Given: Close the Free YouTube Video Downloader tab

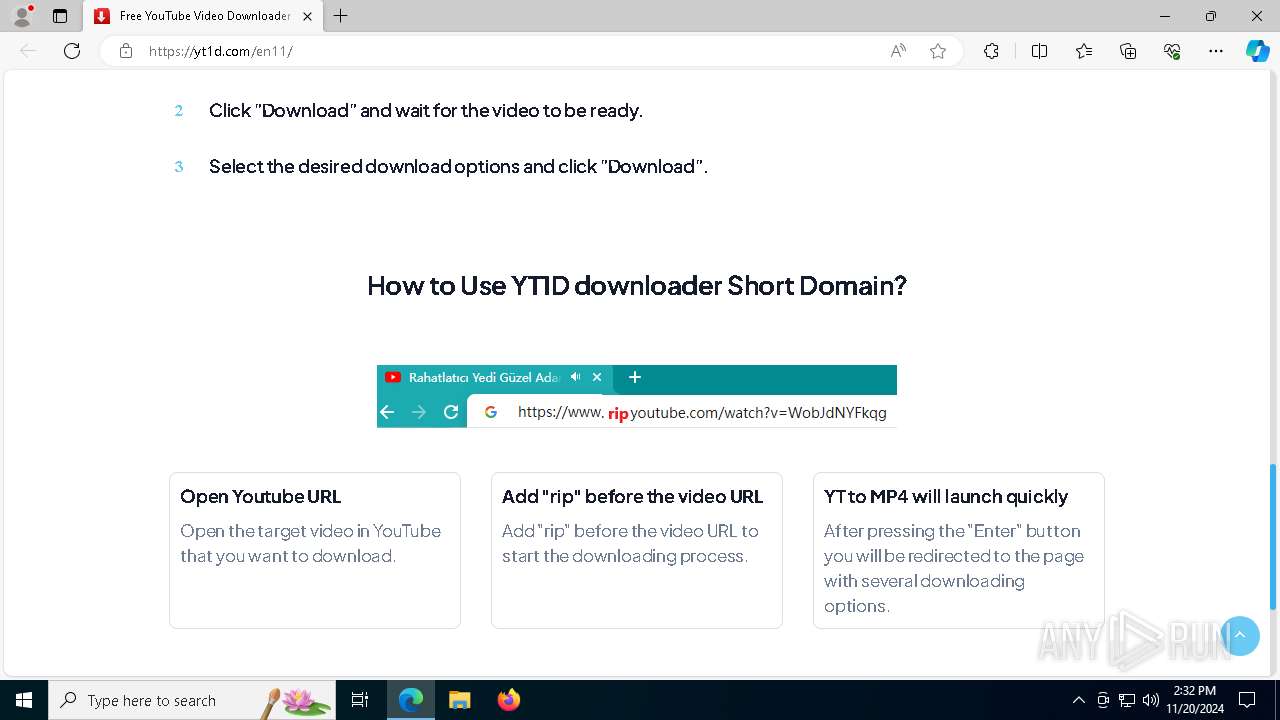Looking at the screenshot, I should pos(307,16).
